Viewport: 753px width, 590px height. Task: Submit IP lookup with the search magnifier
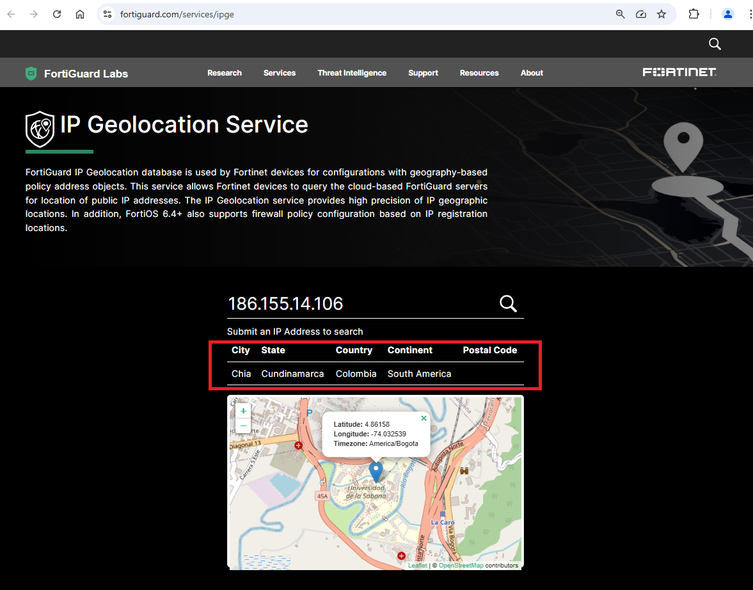(x=508, y=303)
